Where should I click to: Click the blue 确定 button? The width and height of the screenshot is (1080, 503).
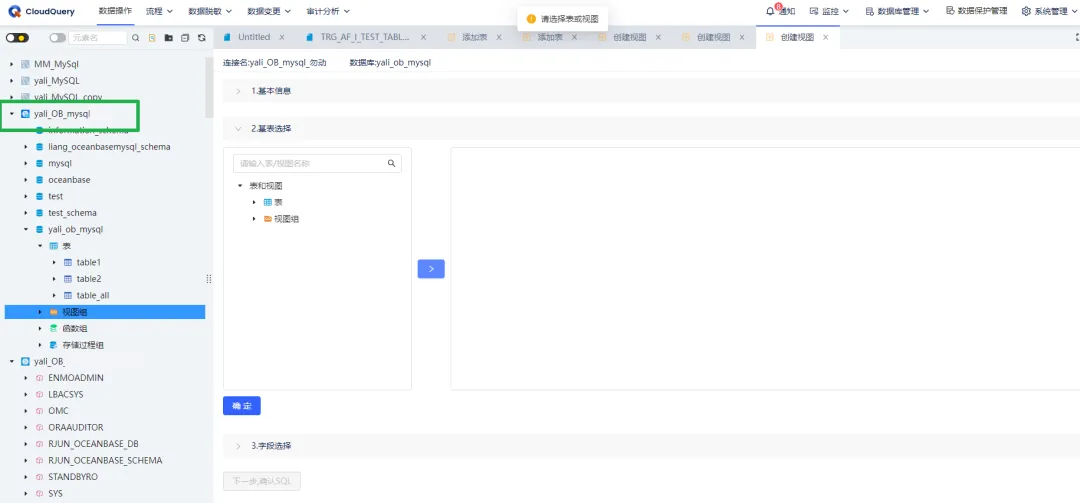tap(241, 405)
